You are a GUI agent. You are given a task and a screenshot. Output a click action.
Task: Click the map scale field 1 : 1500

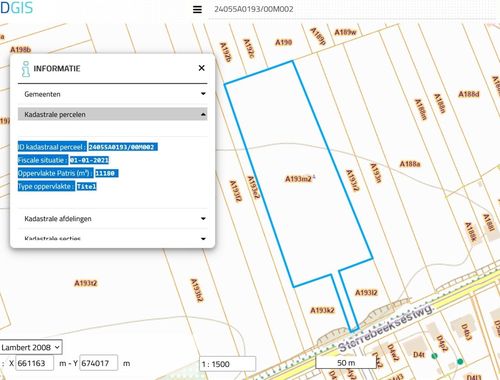point(228,364)
